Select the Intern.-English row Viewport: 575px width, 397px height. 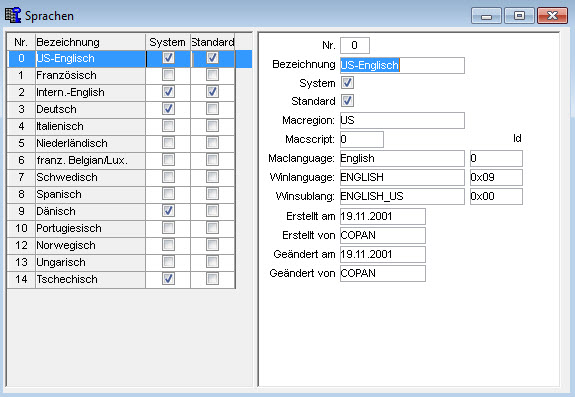[x=121, y=92]
